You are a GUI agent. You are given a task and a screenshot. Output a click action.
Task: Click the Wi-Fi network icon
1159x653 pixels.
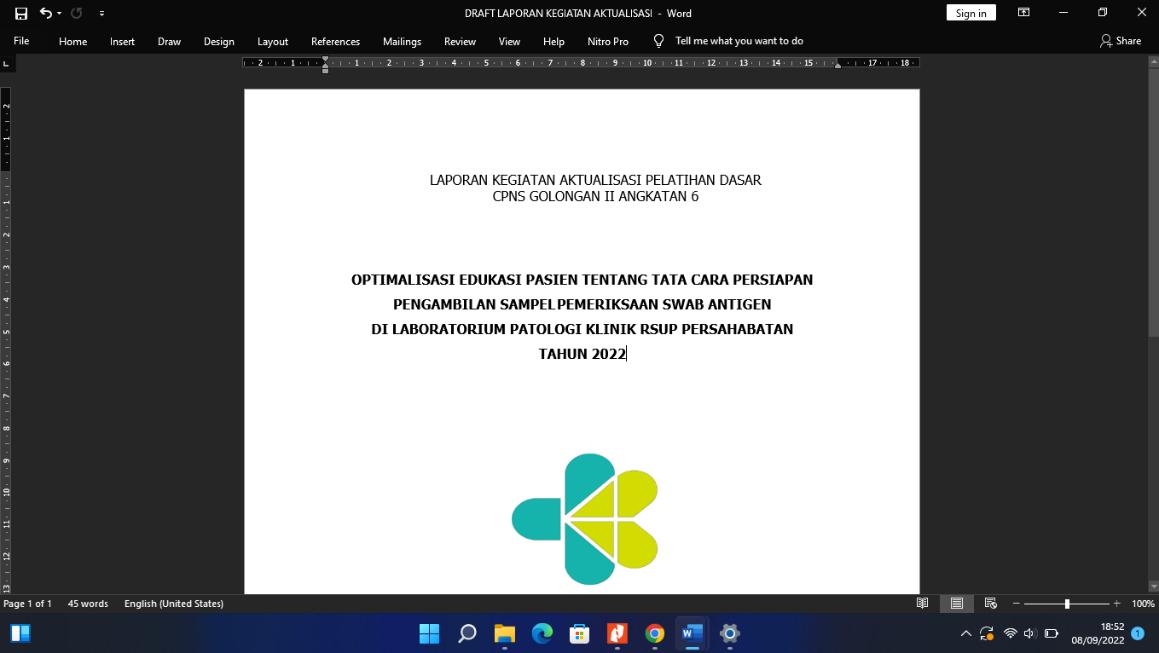pos(1010,634)
